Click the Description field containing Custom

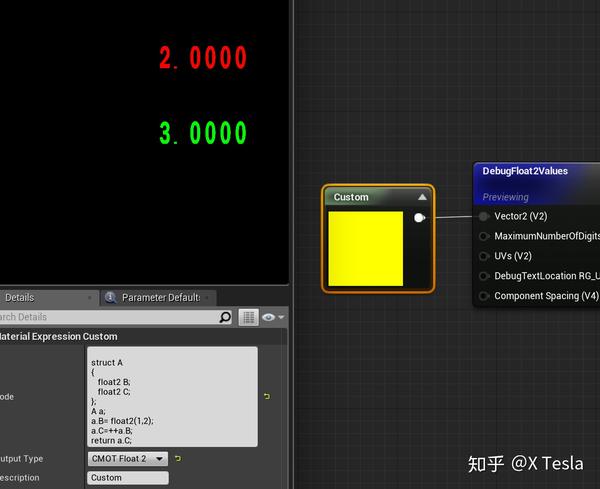127,478
